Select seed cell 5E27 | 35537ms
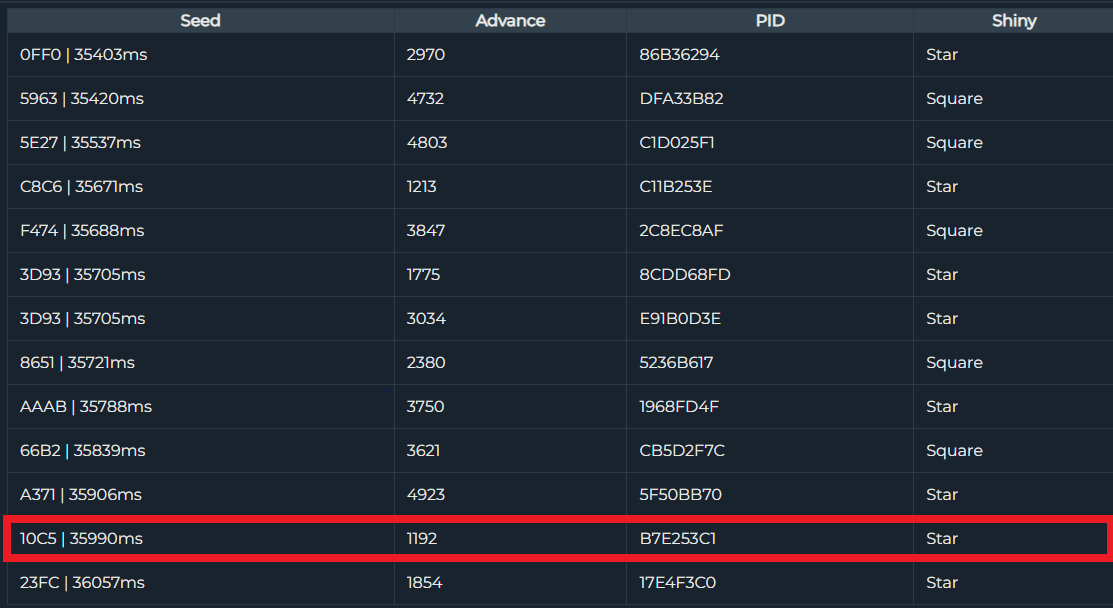 (80, 143)
